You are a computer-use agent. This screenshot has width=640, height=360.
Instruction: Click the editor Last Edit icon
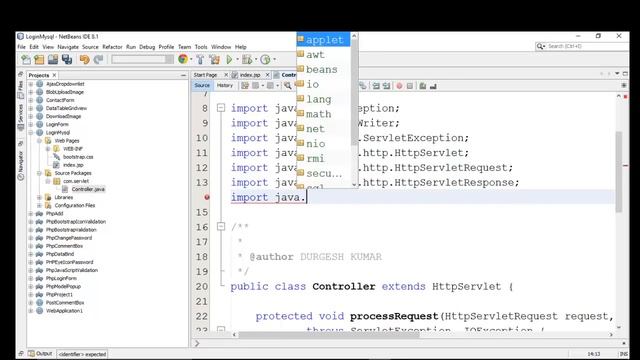click(245, 86)
